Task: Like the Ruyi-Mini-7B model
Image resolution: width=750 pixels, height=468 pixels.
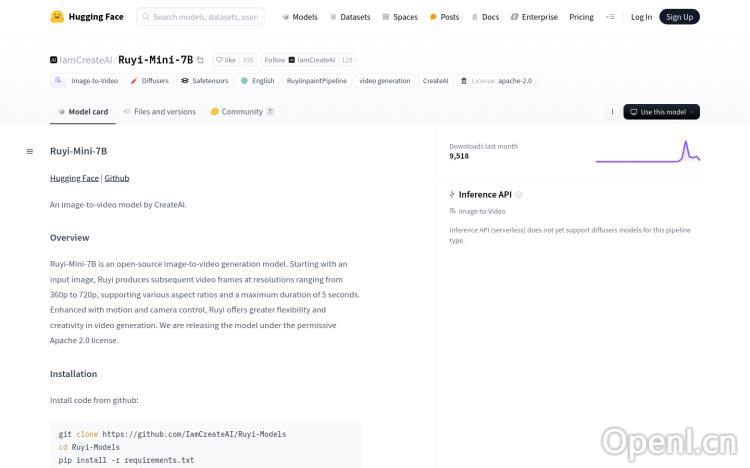Action: 226,60
